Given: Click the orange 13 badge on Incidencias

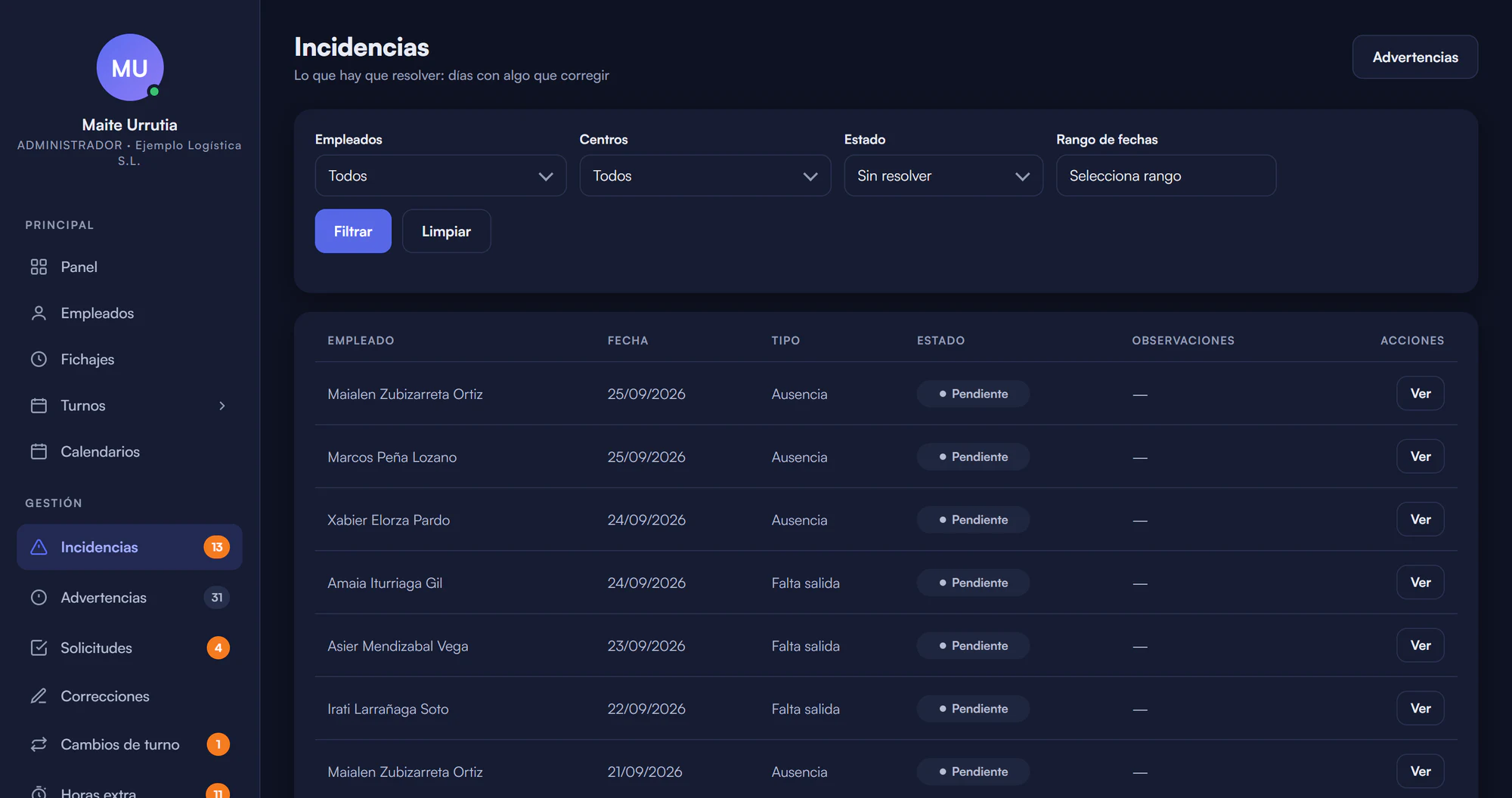Looking at the screenshot, I should tap(217, 547).
